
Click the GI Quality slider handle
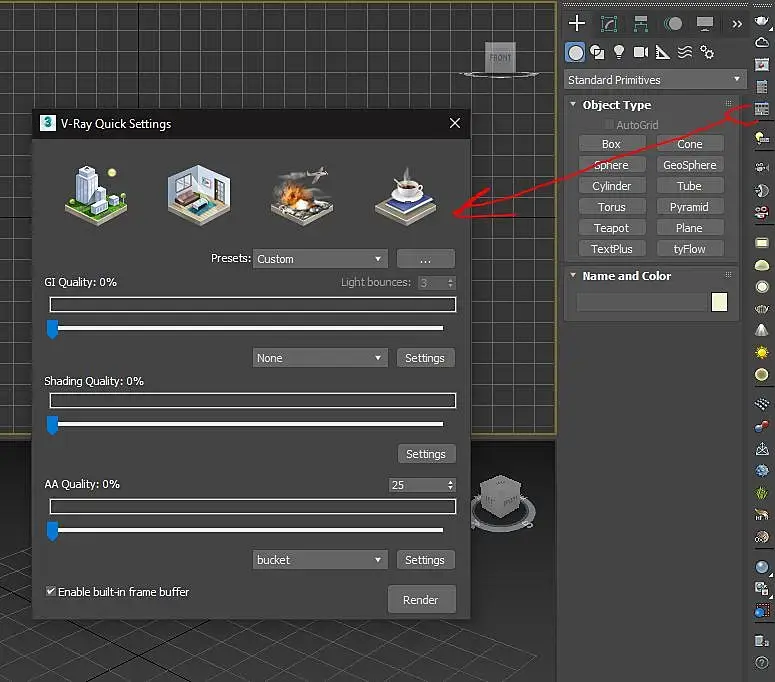coord(52,329)
